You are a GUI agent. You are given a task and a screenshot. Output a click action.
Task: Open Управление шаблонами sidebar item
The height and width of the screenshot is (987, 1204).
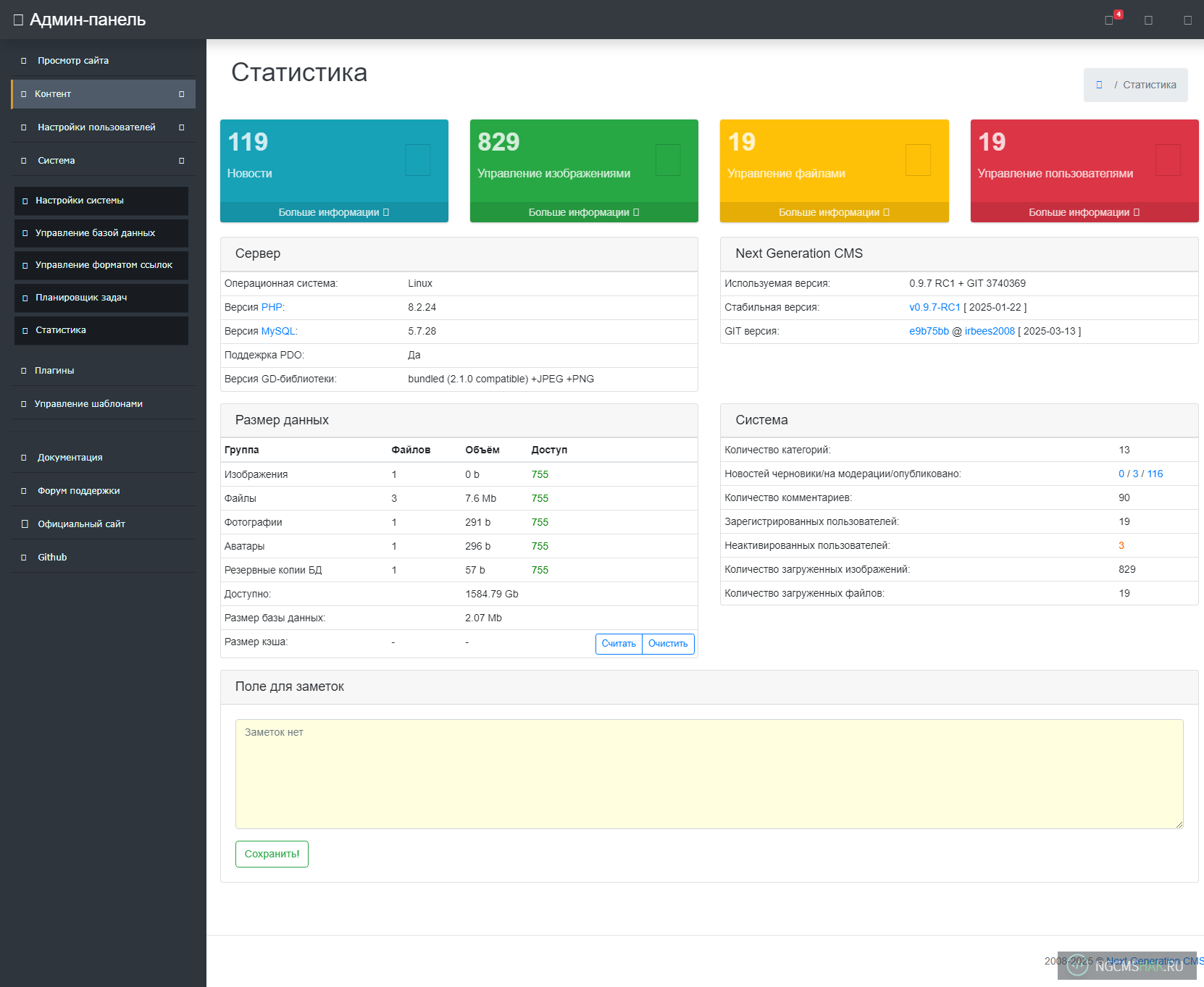[103, 404]
